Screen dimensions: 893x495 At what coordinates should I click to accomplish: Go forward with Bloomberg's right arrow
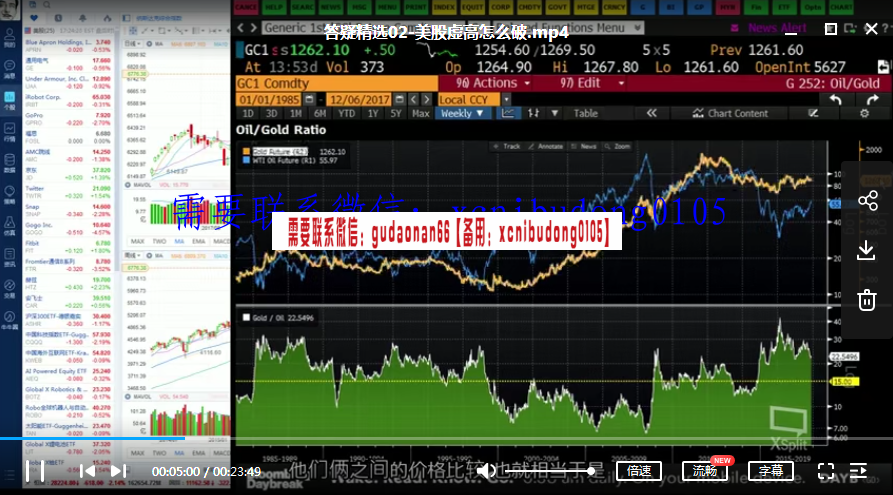[x=253, y=27]
